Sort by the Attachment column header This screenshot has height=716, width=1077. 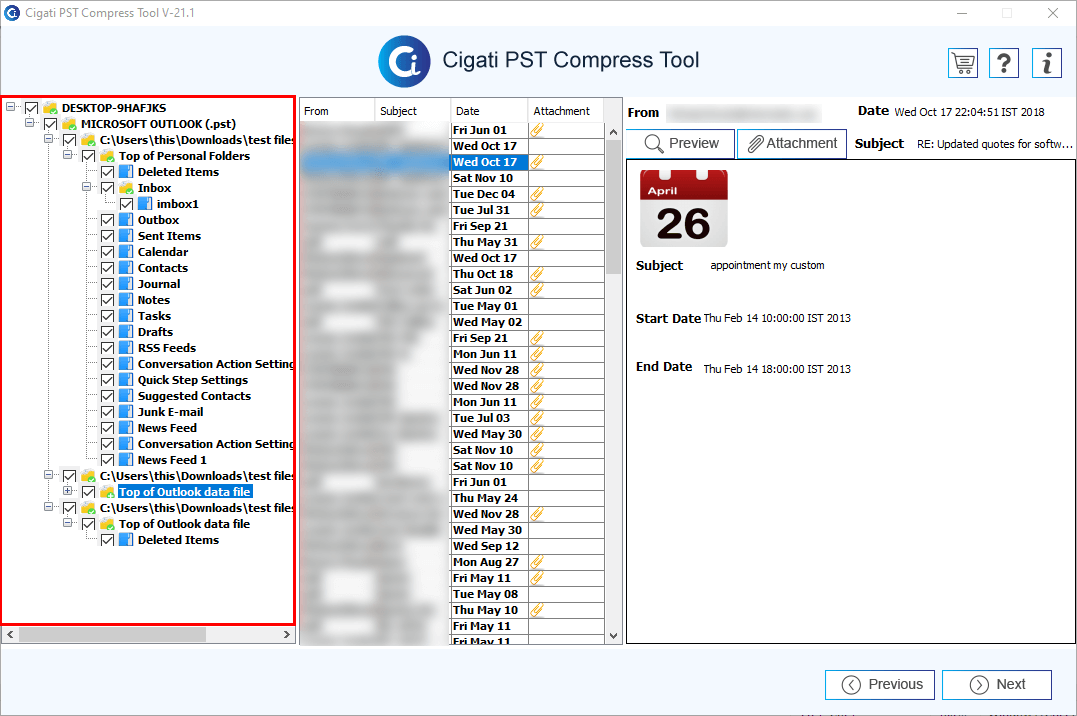(x=565, y=111)
